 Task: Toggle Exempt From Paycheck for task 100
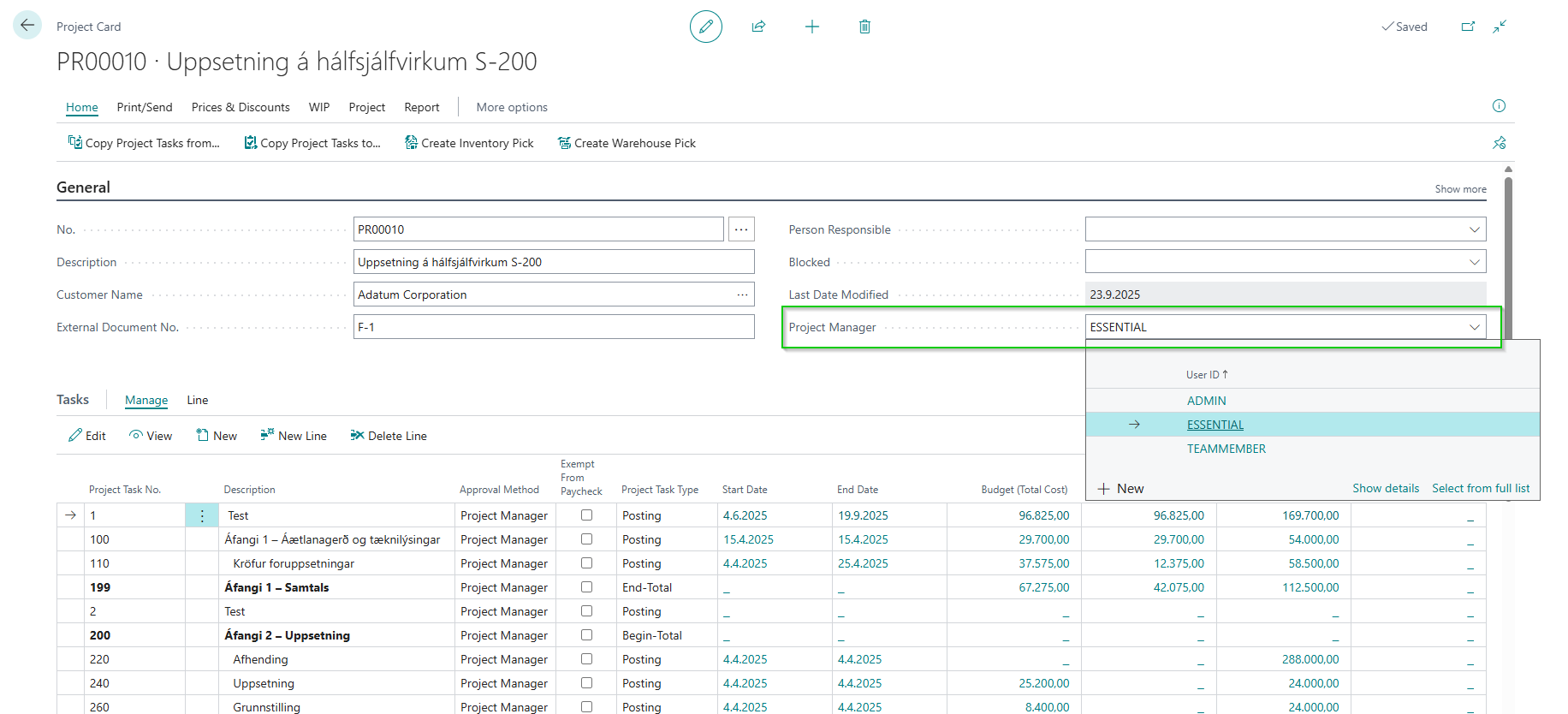coord(586,539)
